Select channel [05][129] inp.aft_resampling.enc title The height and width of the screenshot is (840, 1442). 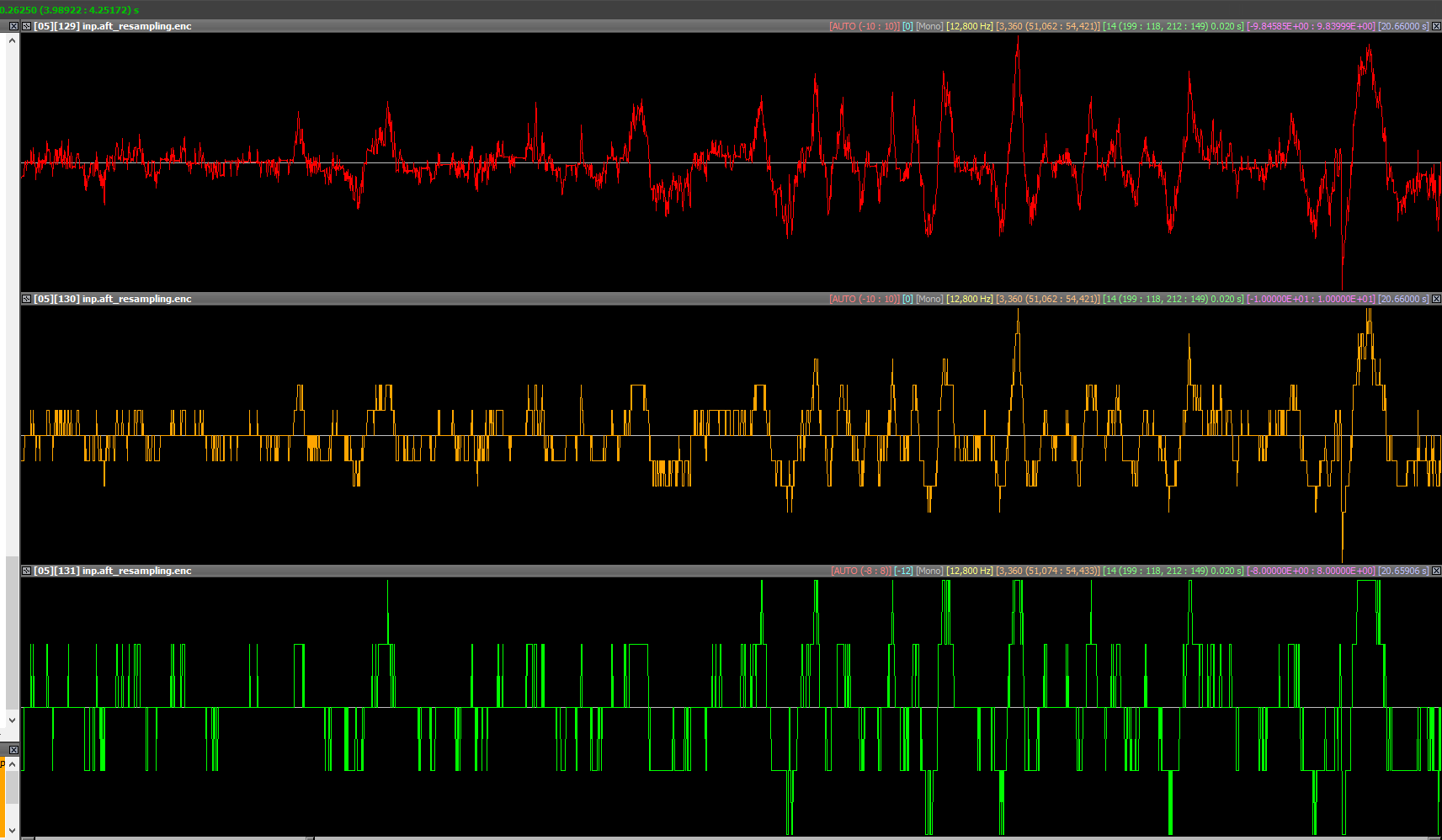coord(113,26)
